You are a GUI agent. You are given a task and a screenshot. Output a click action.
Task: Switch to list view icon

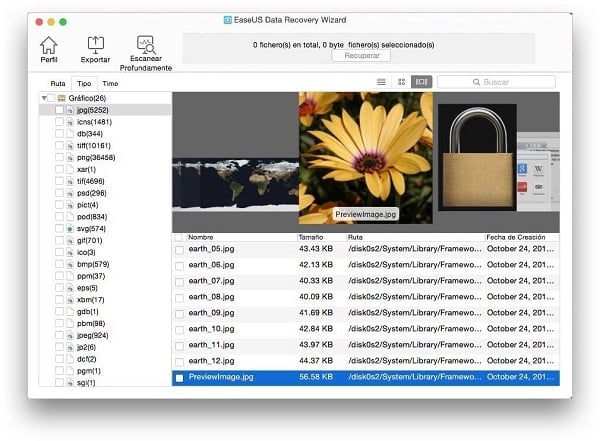(x=381, y=82)
